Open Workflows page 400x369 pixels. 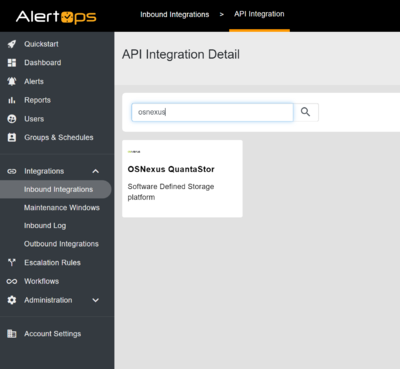(x=42, y=281)
